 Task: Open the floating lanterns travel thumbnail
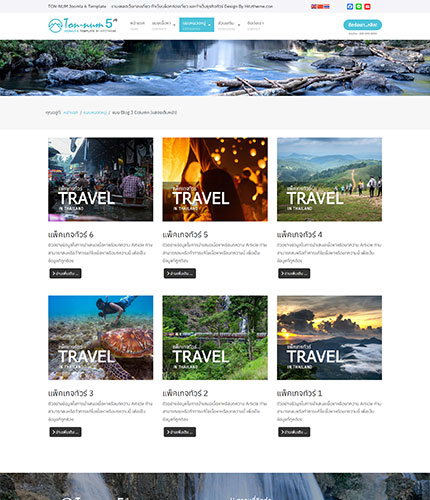[x=215, y=179]
